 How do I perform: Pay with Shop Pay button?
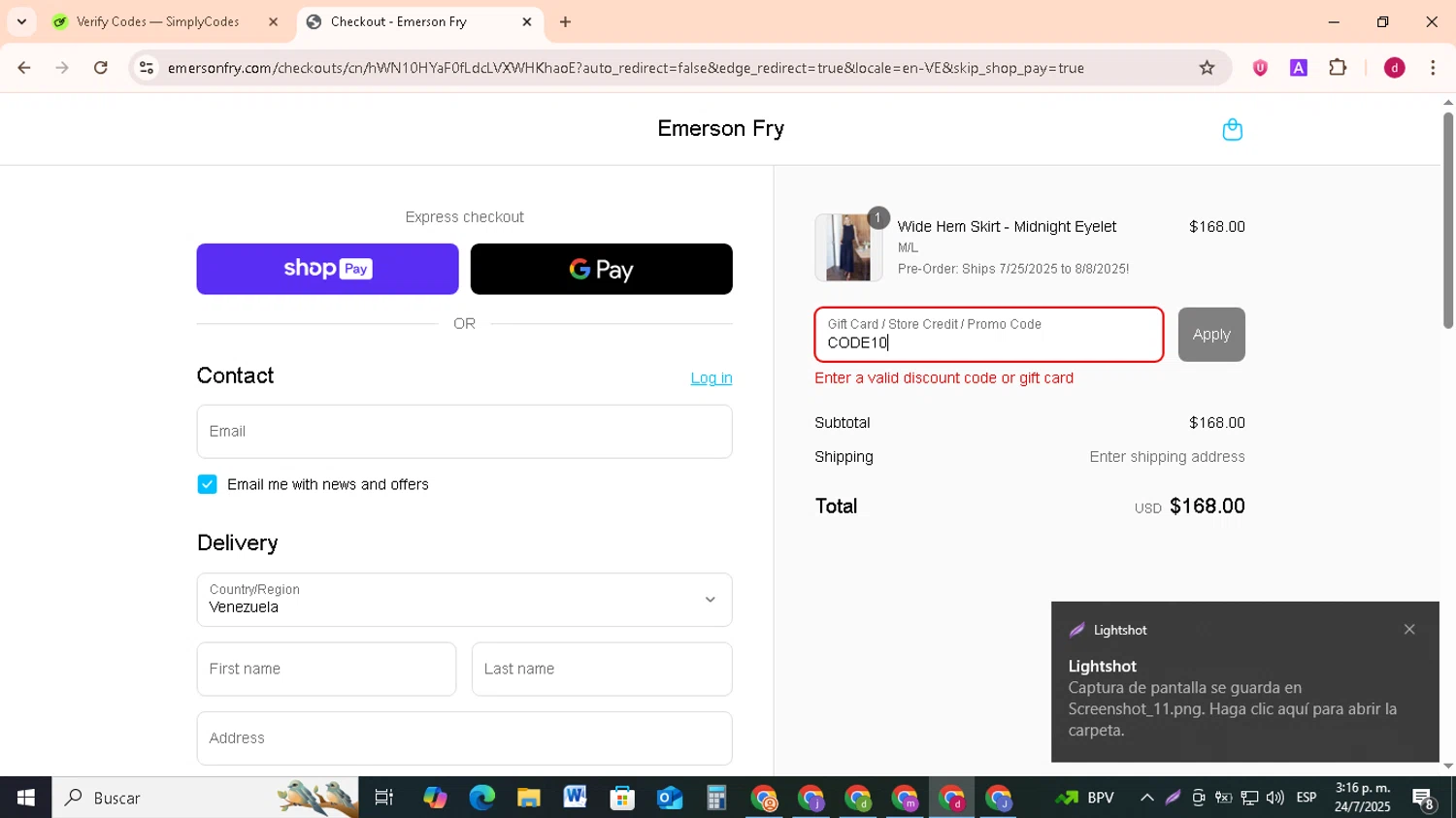(x=327, y=269)
